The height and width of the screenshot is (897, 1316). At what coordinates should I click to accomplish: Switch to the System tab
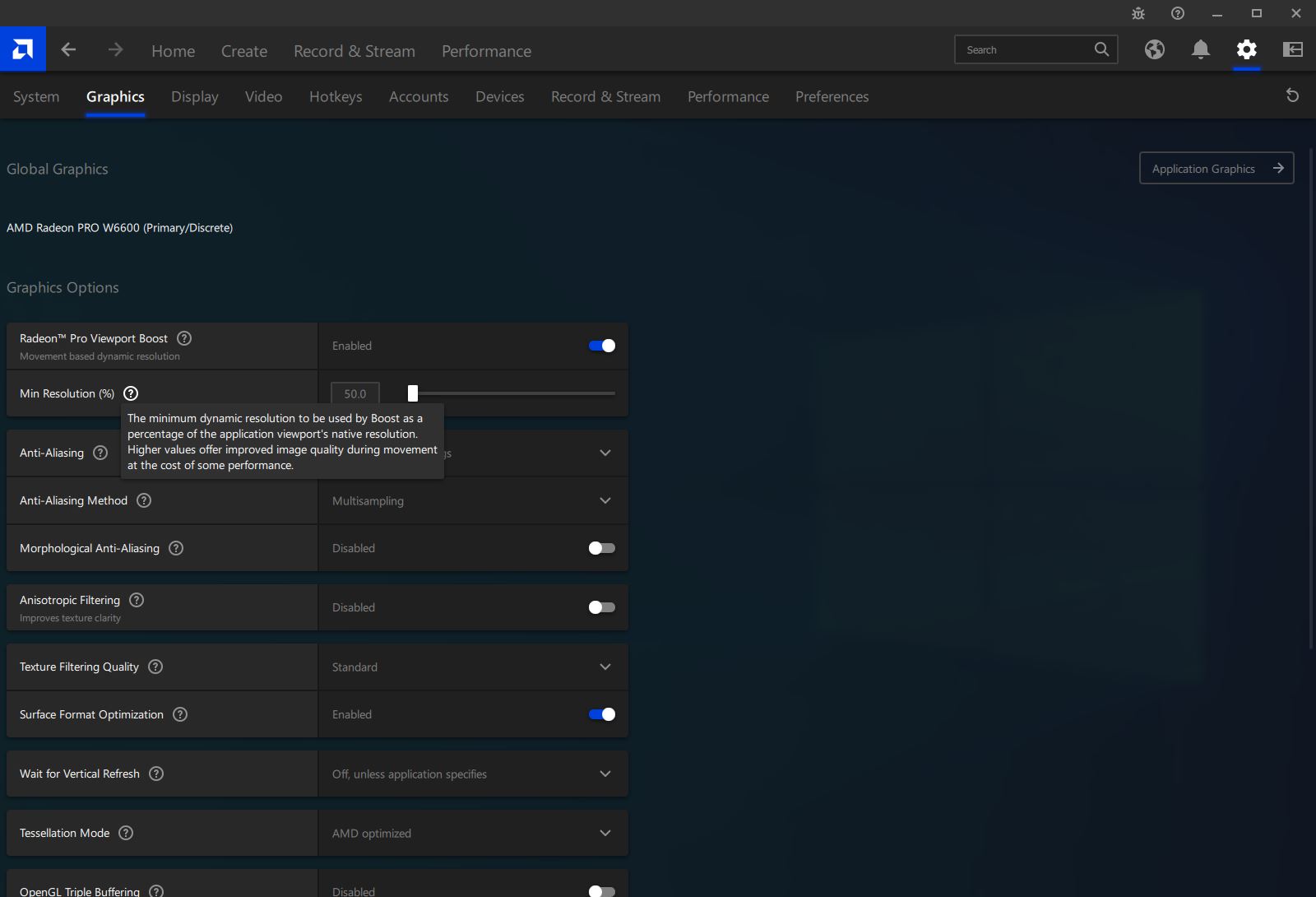36,96
